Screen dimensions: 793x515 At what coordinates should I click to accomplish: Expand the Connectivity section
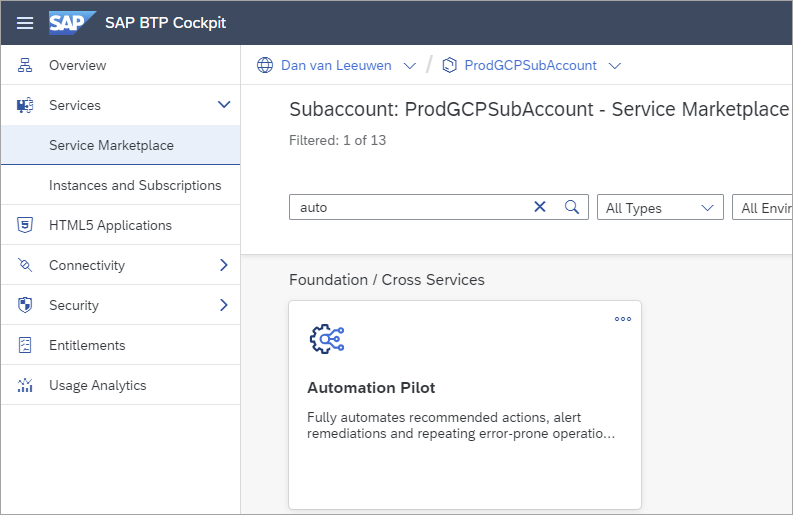pos(224,265)
